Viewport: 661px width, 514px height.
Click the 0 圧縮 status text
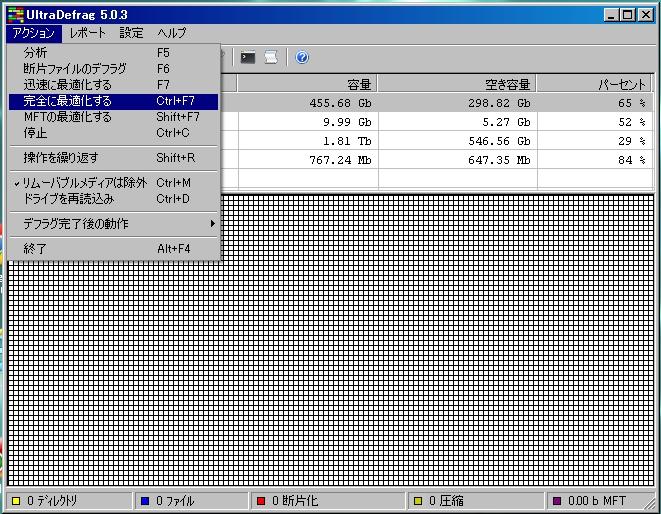pyautogui.click(x=446, y=501)
